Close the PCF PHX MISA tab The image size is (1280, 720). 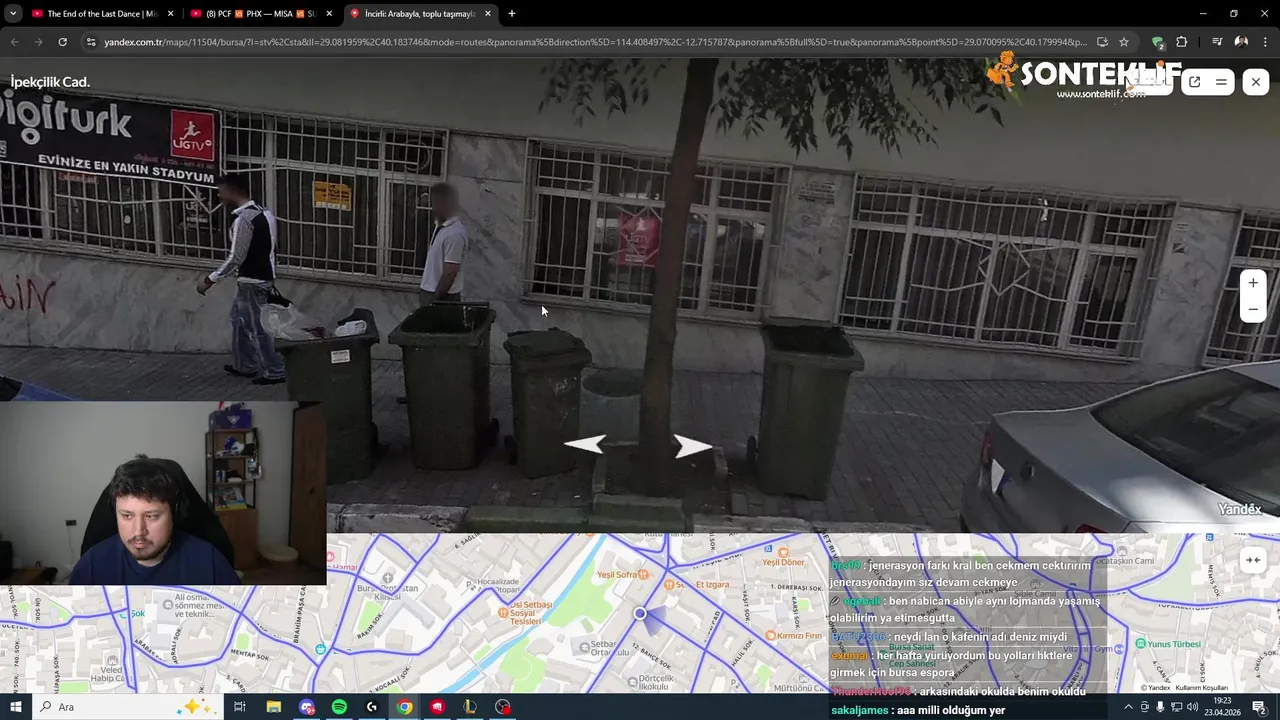click(329, 14)
